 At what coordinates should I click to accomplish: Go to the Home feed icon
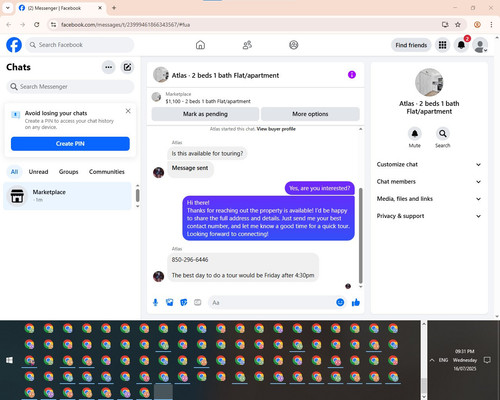tap(200, 45)
